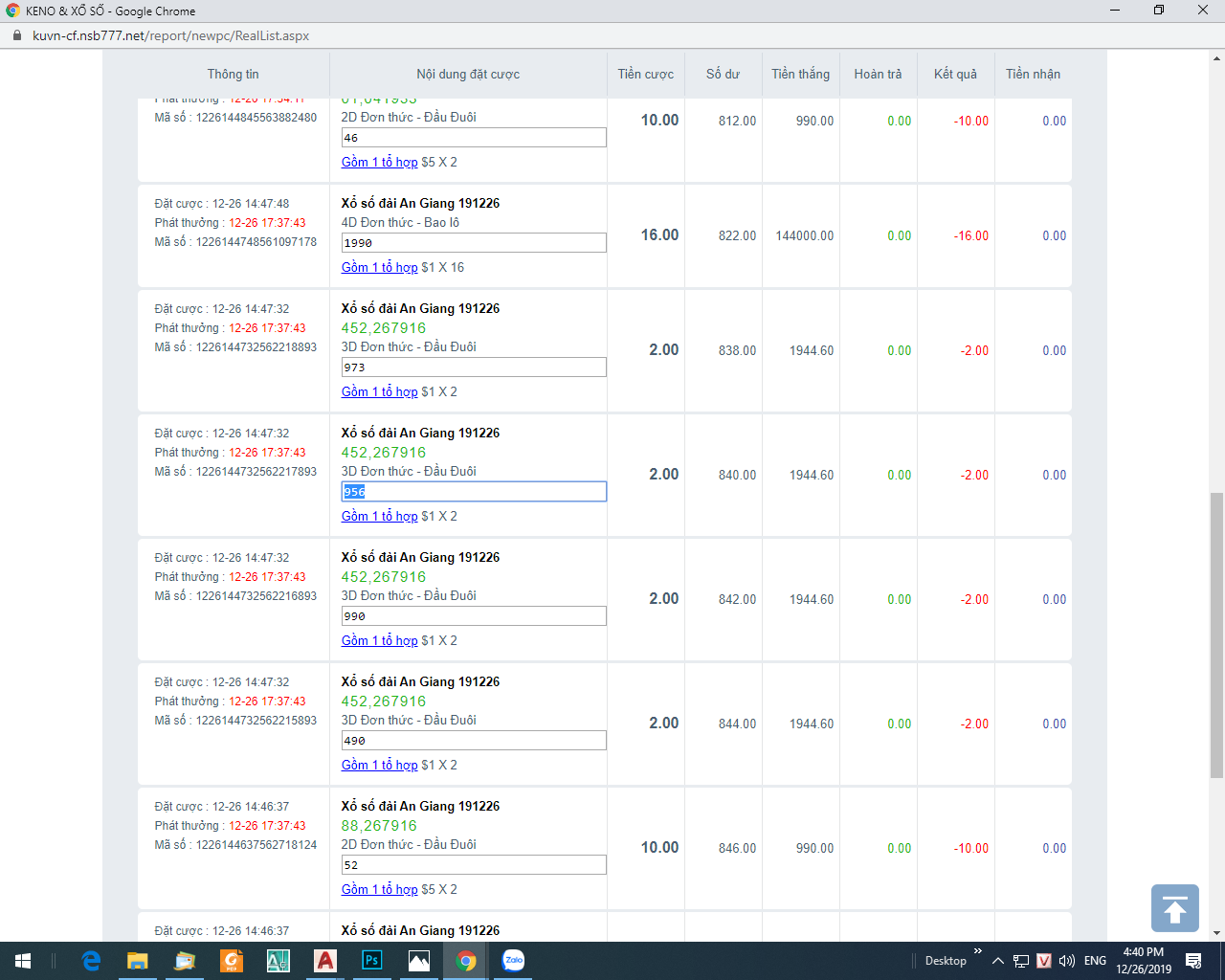Click the site lock icon in address bar

click(16, 35)
